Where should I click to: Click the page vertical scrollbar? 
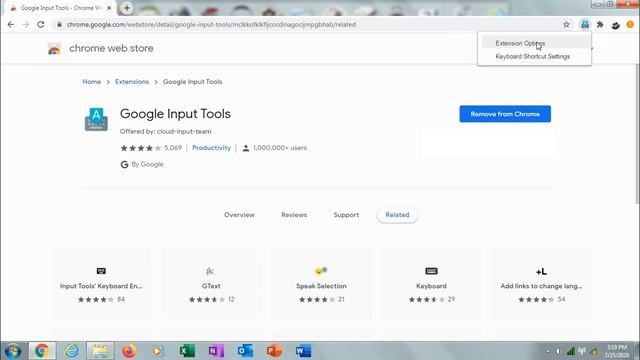click(x=637, y=135)
